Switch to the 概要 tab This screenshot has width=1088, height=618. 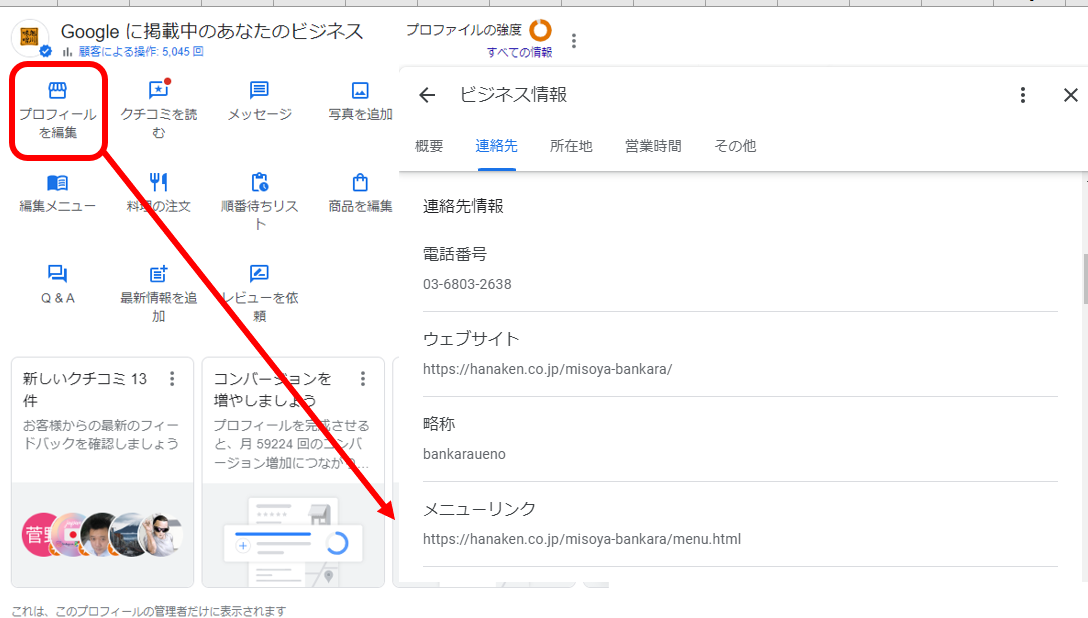tap(429, 146)
